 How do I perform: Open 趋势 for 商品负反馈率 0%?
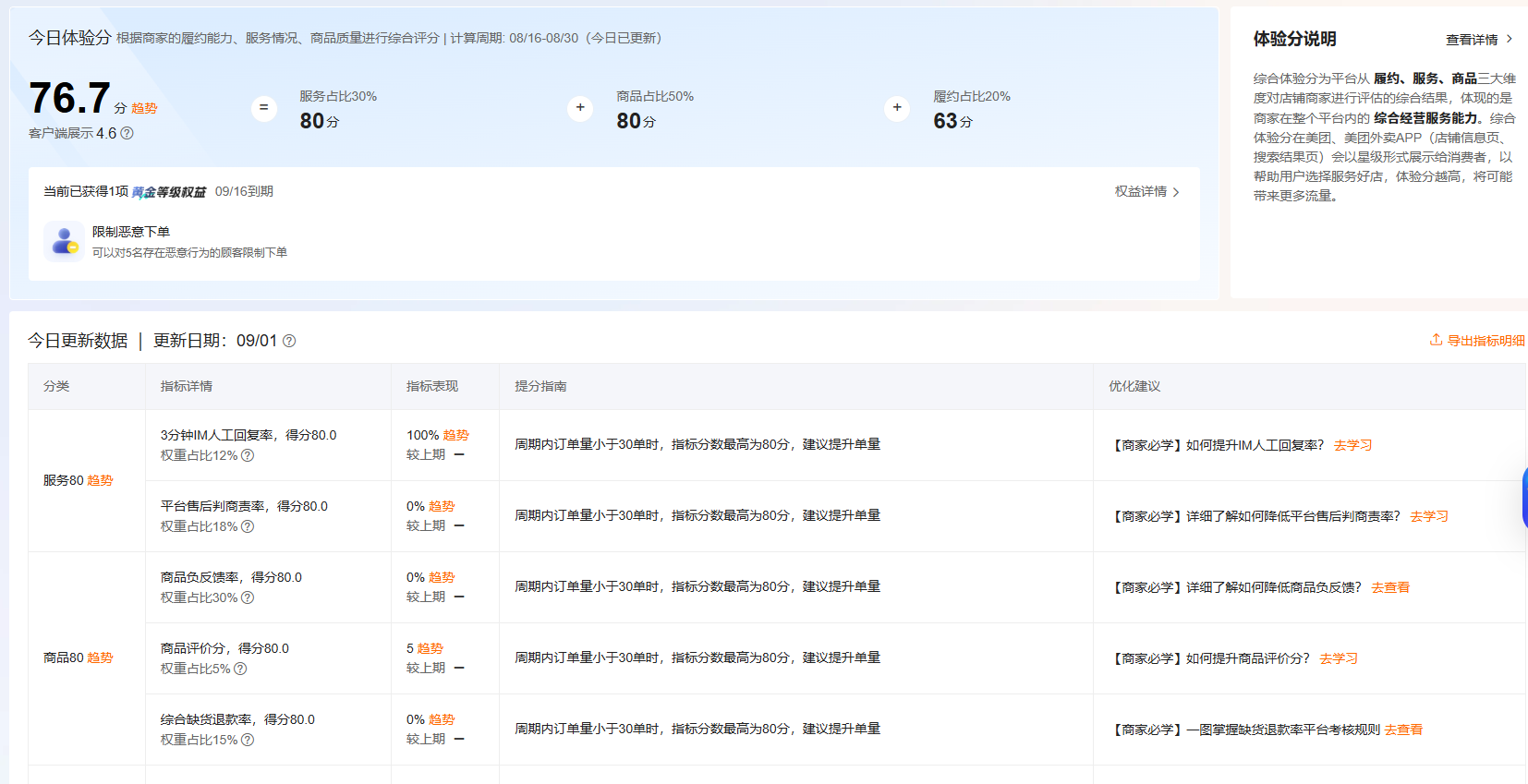click(442, 577)
